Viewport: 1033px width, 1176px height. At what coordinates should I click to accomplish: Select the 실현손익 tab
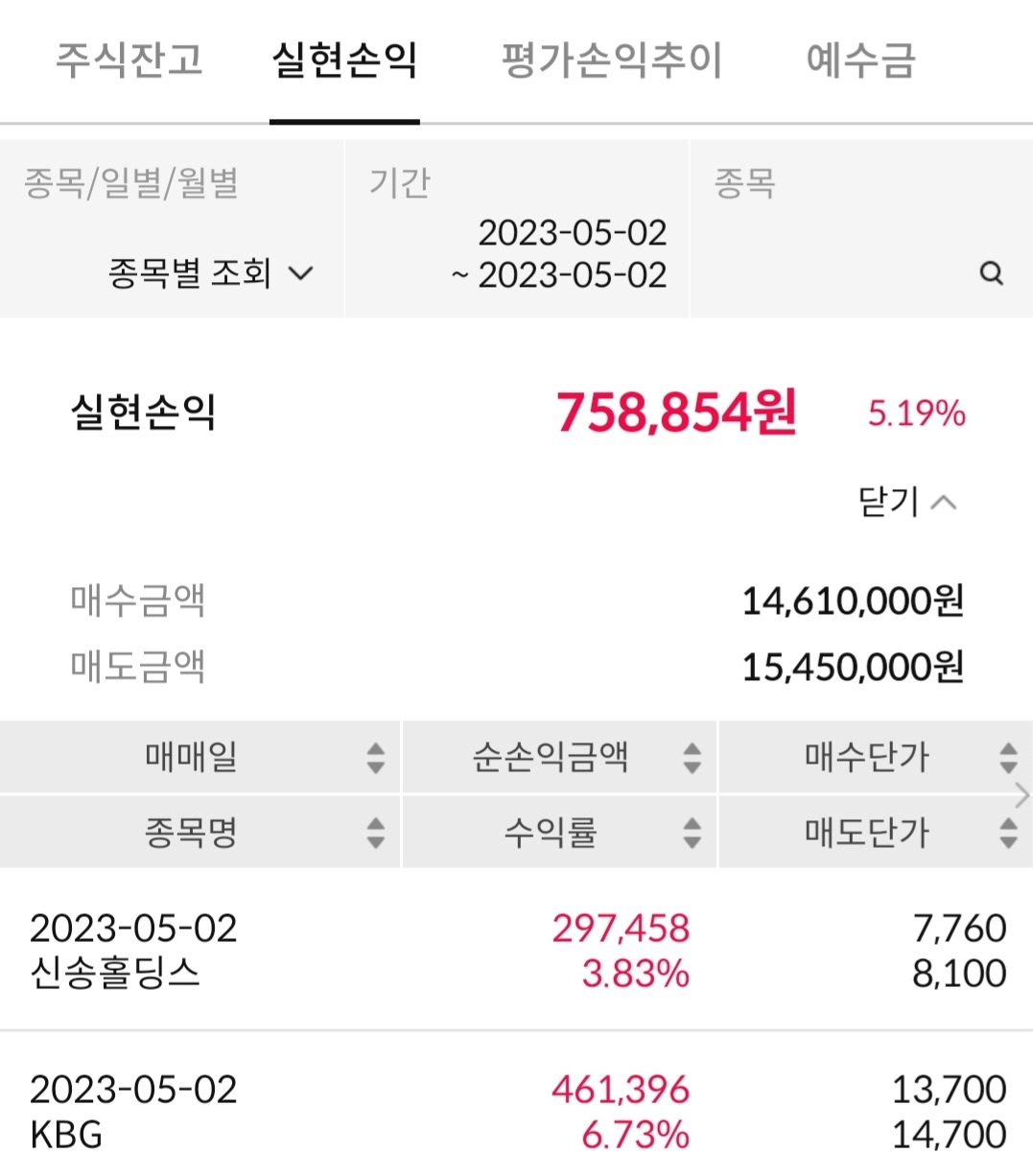344,59
